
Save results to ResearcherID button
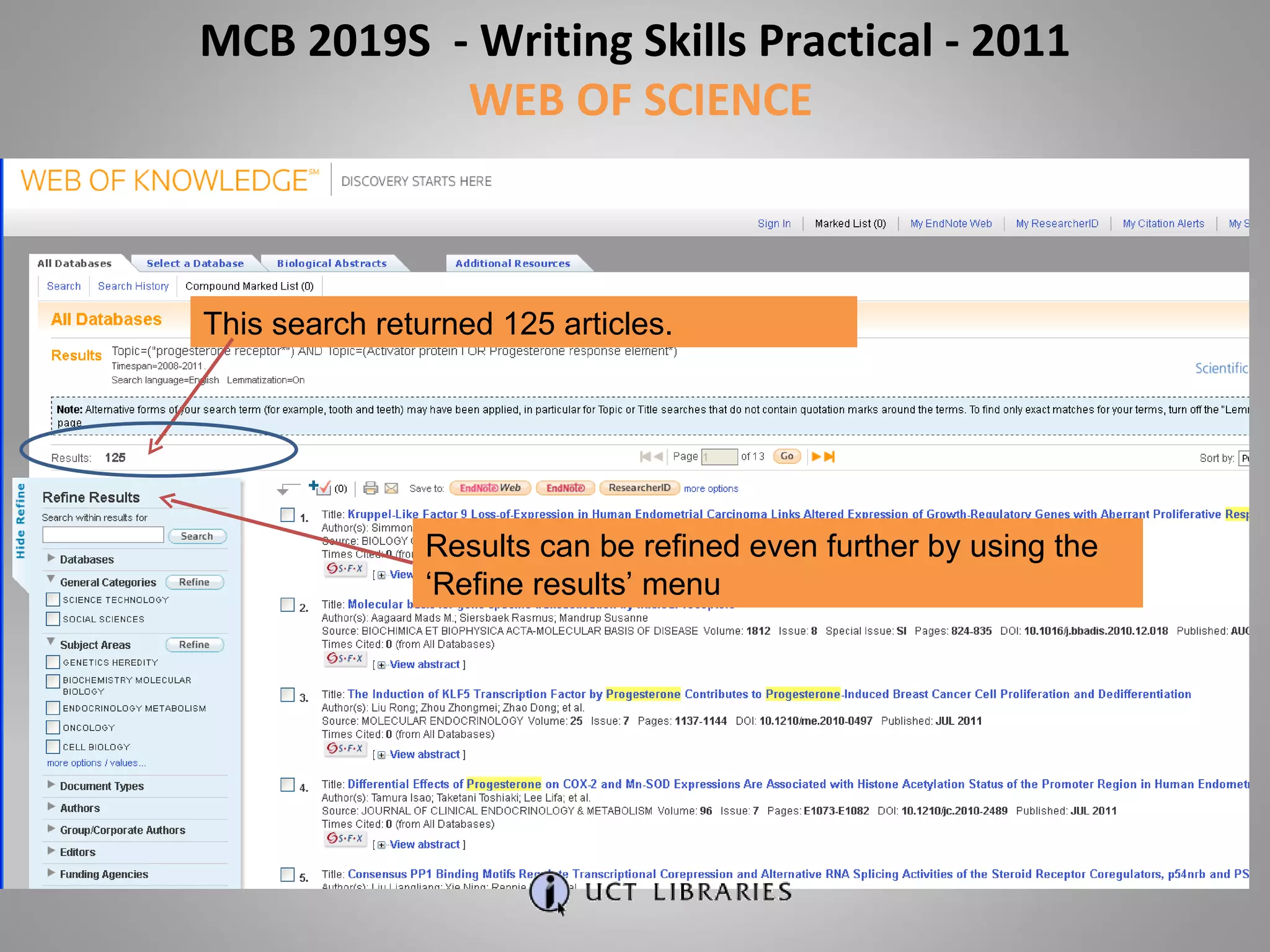click(639, 488)
